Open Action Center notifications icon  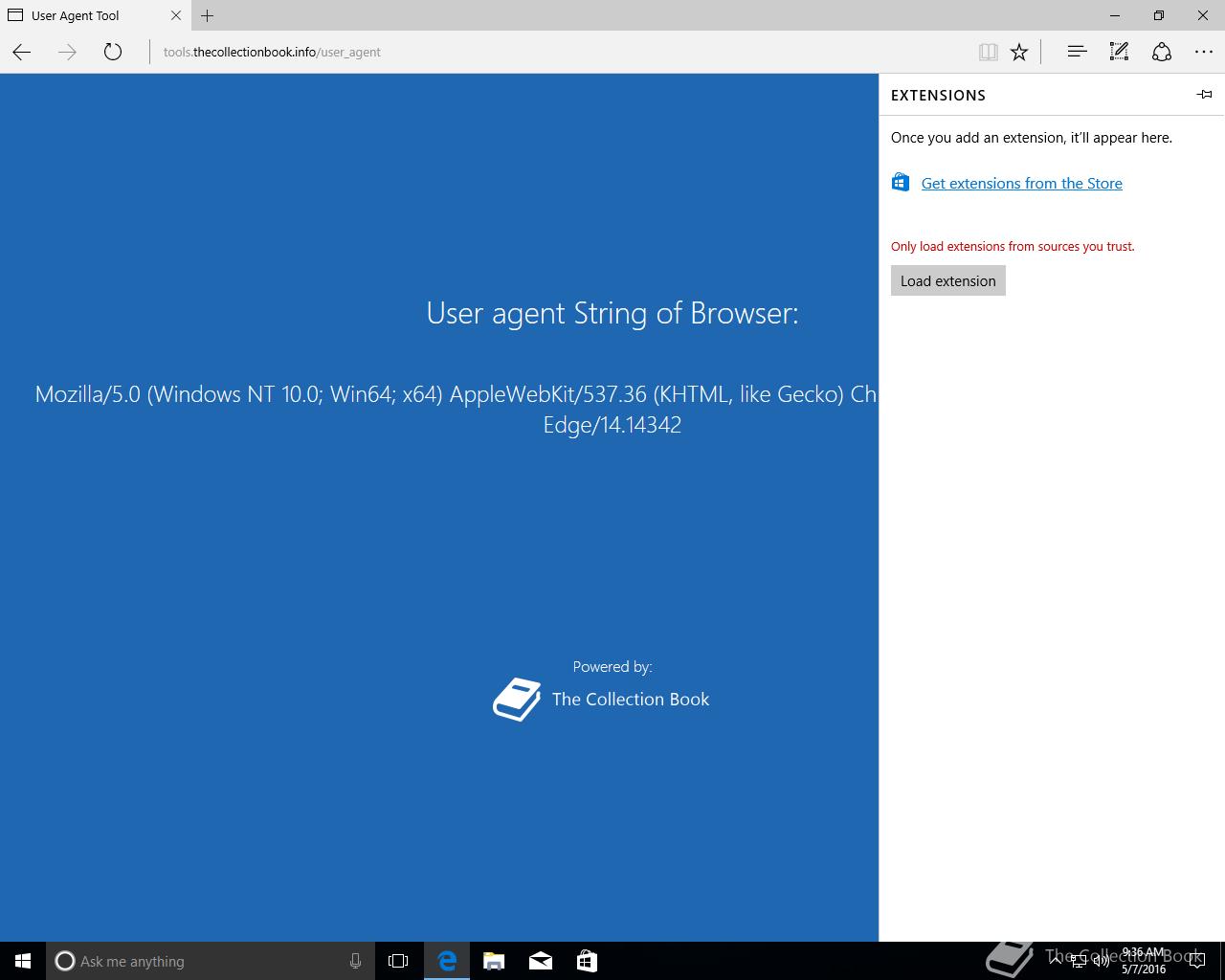(x=1196, y=961)
